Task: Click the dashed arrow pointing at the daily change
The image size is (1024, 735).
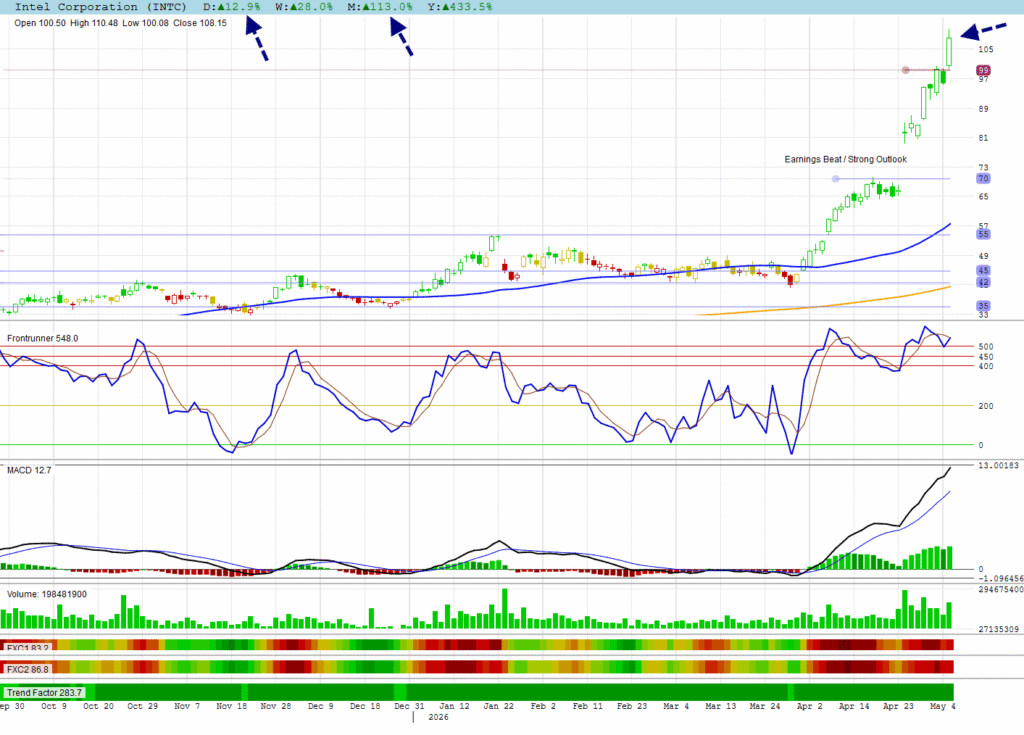Action: (257, 39)
